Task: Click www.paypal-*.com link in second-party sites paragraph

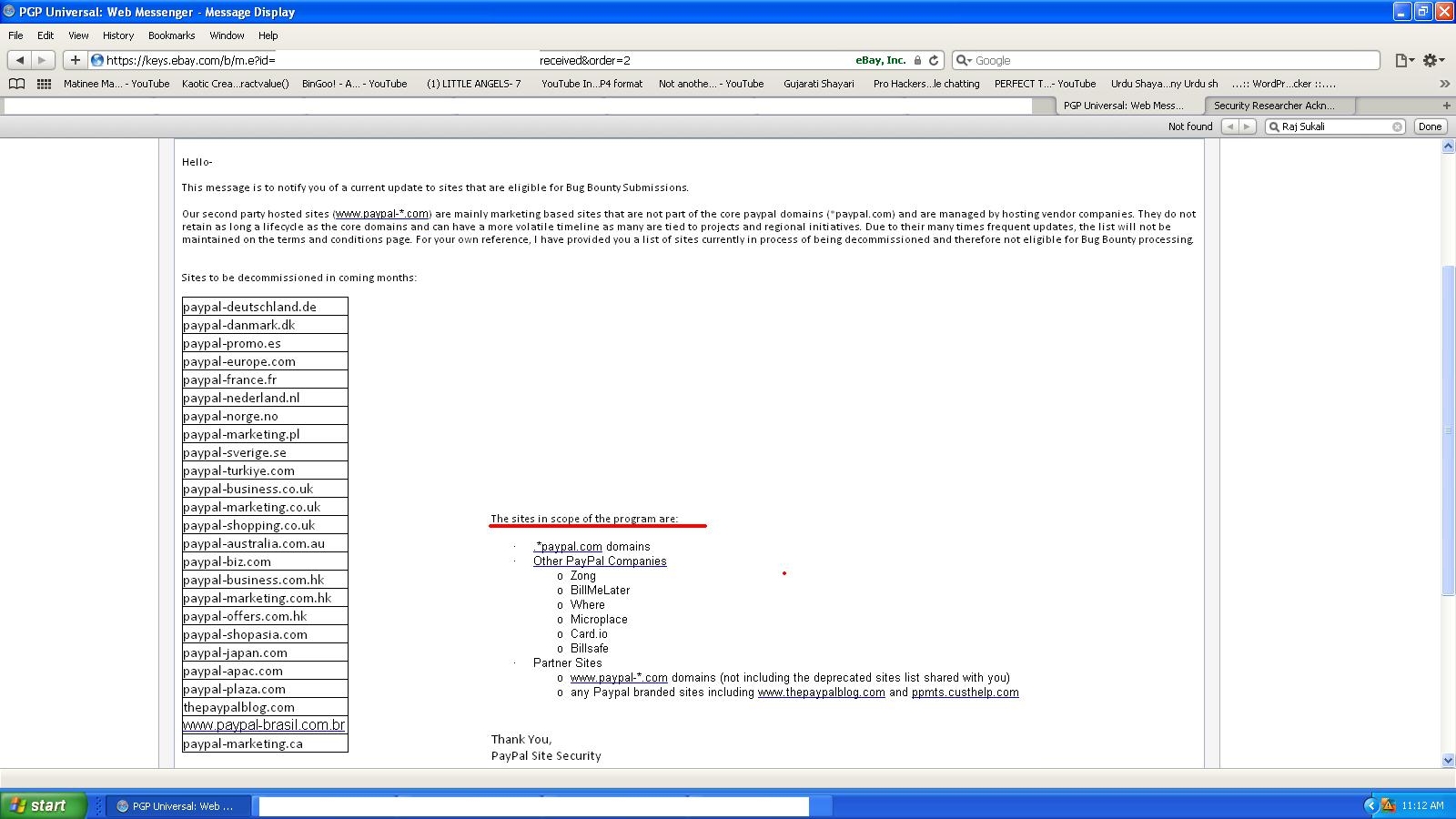Action: (382, 214)
